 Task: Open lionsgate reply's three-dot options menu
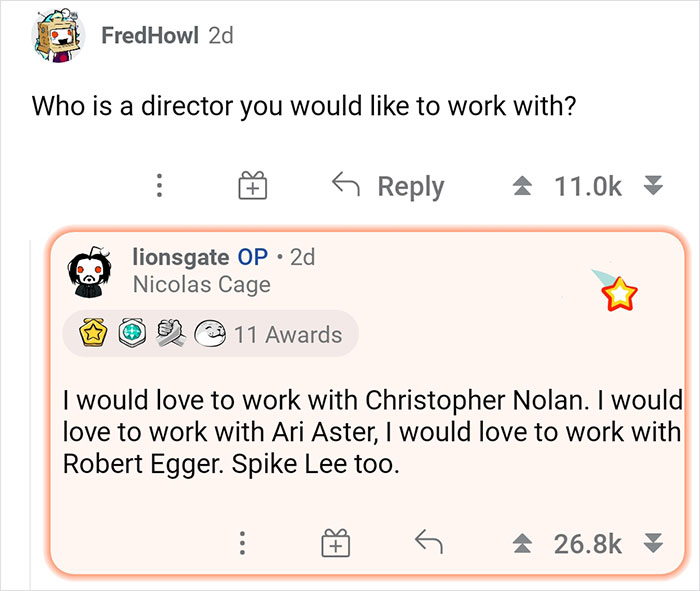pyautogui.click(x=241, y=544)
